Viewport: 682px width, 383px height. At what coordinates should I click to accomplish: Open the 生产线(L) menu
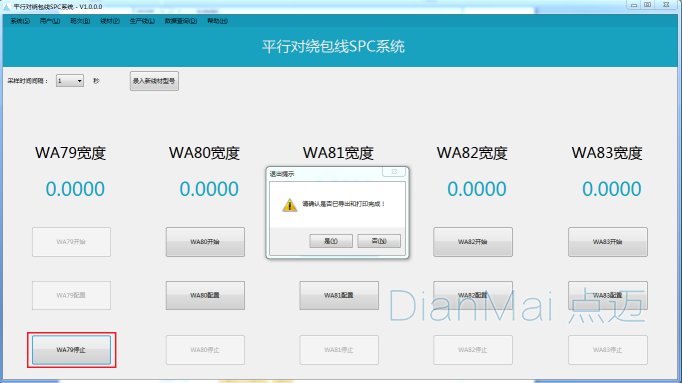click(142, 21)
